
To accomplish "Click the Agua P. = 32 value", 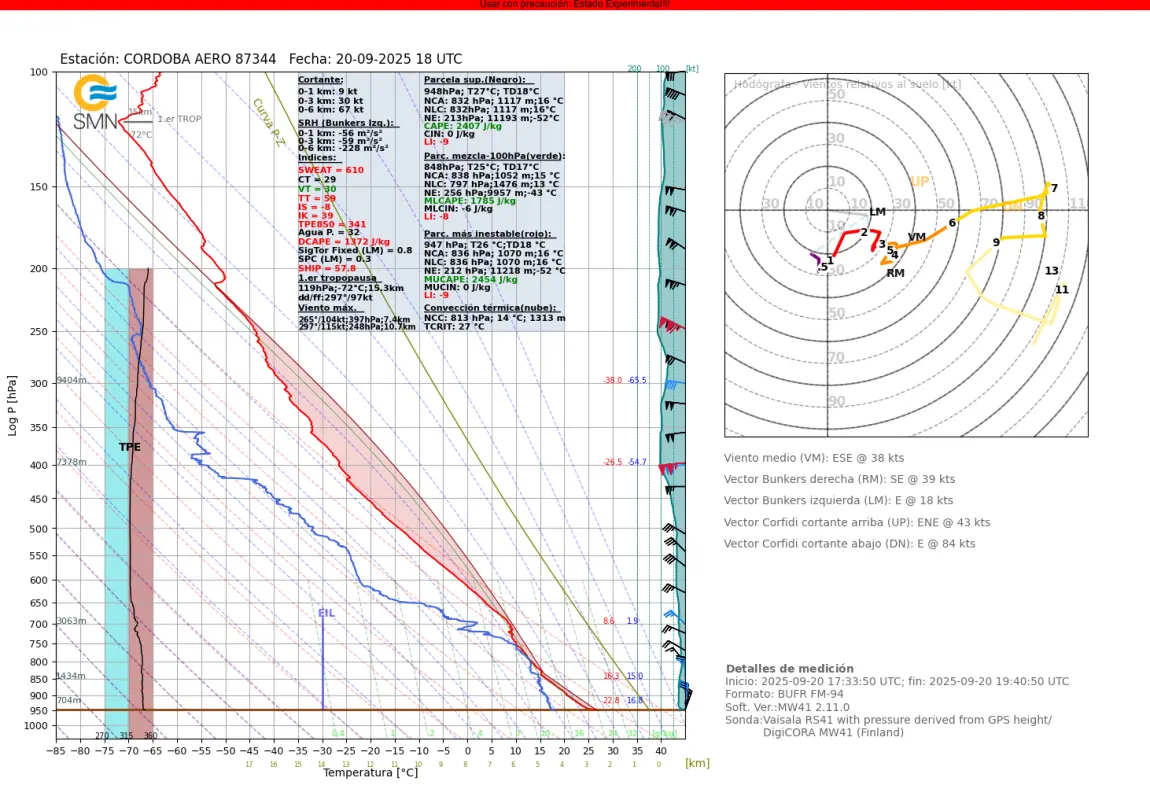I will (x=329, y=232).
